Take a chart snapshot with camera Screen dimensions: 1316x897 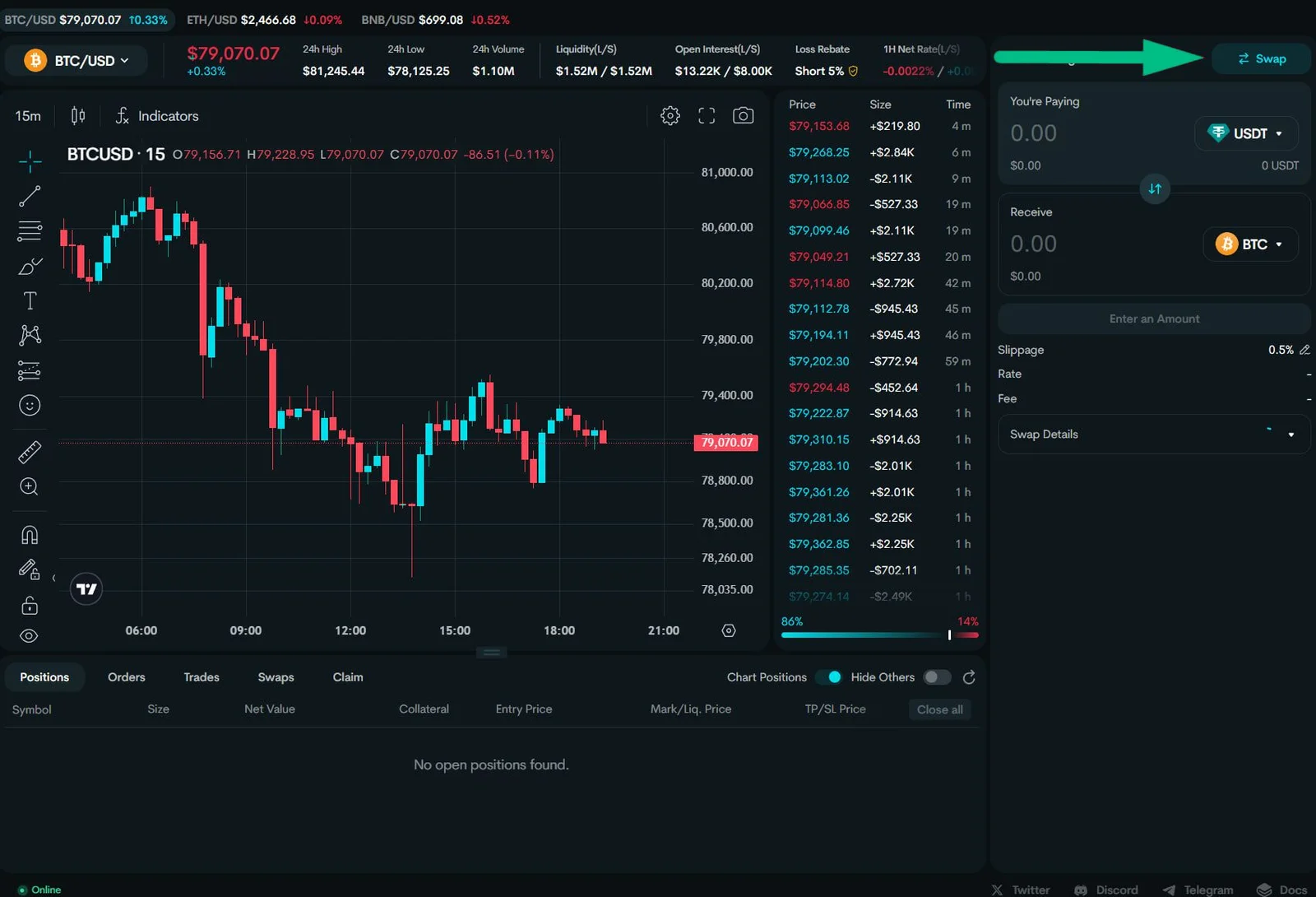pyautogui.click(x=743, y=116)
